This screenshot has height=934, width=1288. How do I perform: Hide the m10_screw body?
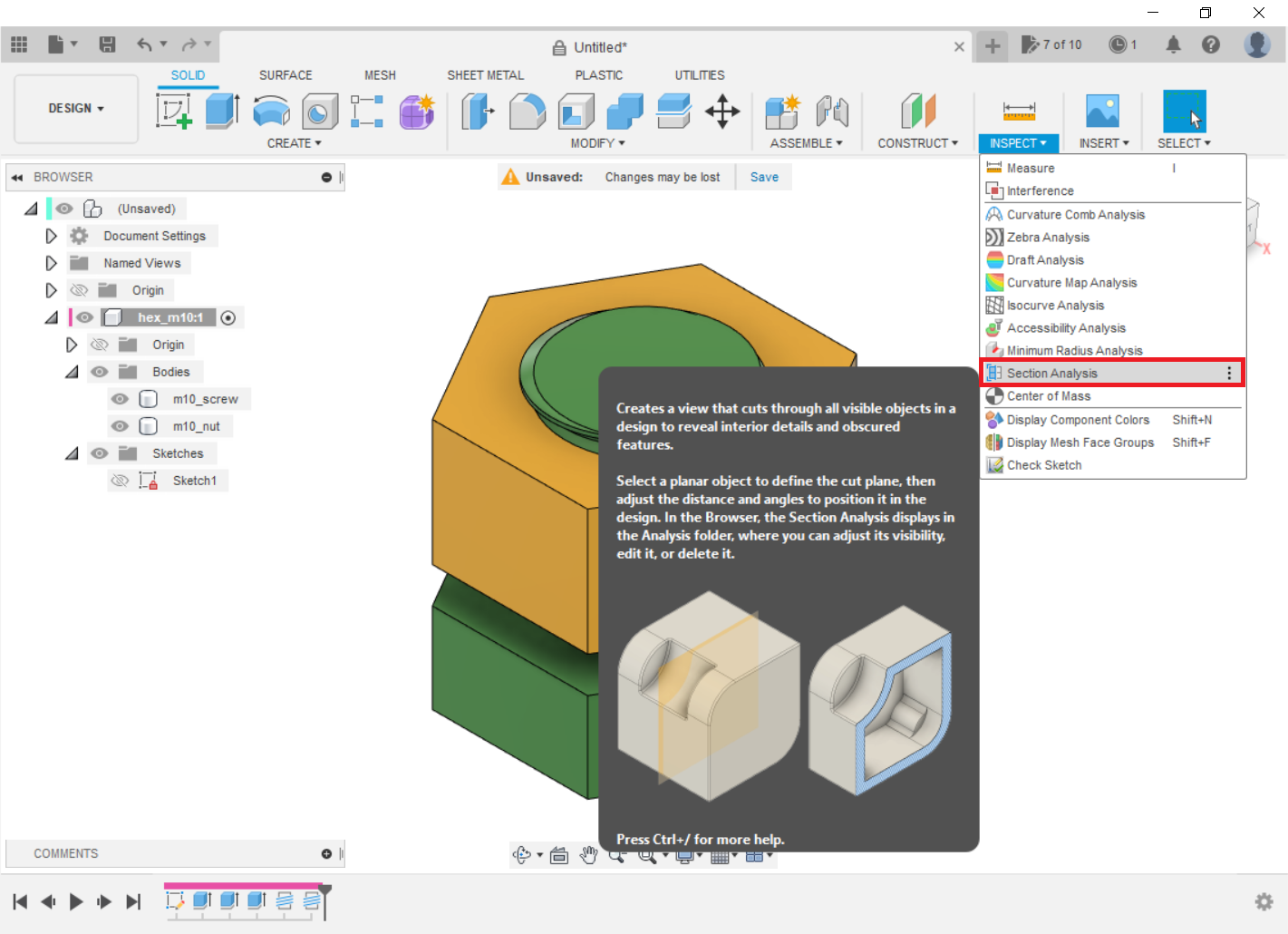coord(120,399)
